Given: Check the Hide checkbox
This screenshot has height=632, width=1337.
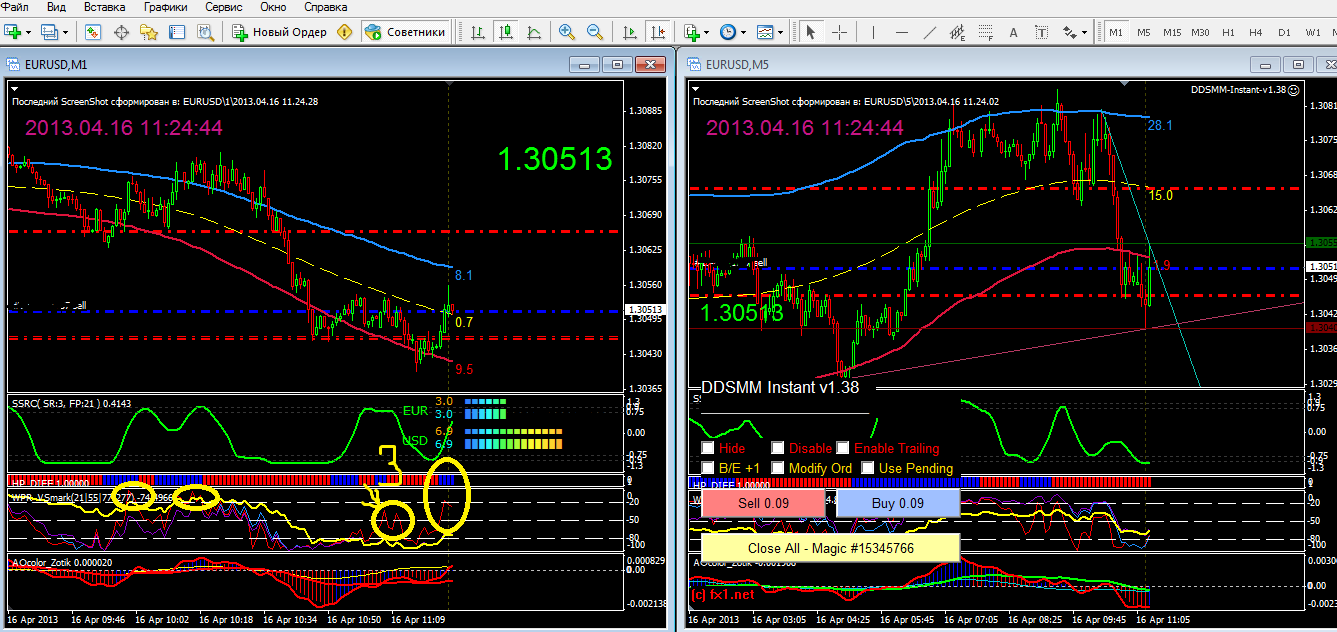Looking at the screenshot, I should pos(708,448).
